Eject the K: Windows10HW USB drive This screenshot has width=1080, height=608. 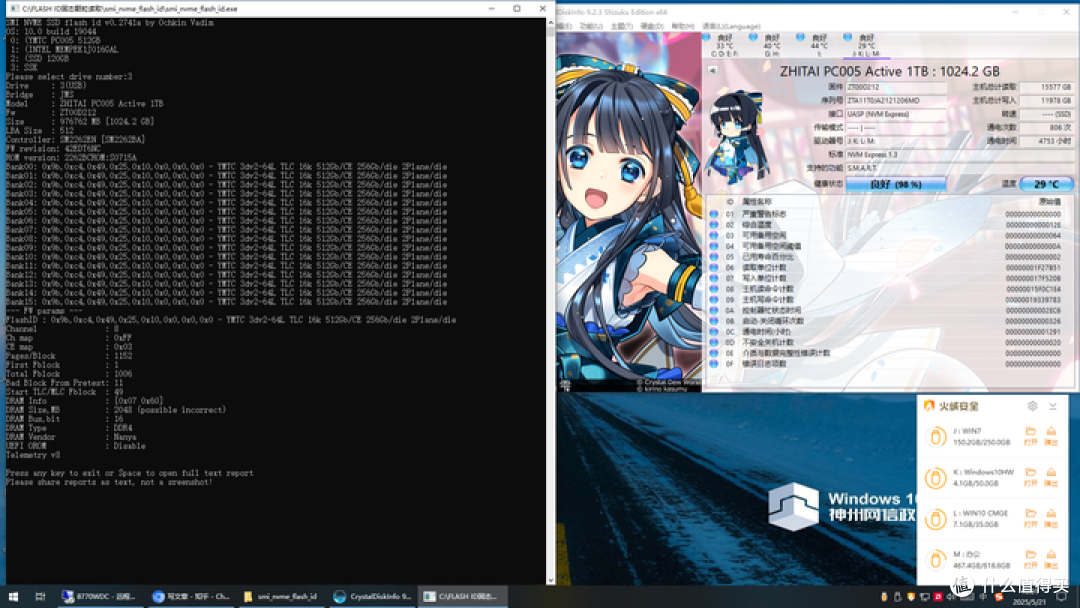(1051, 473)
